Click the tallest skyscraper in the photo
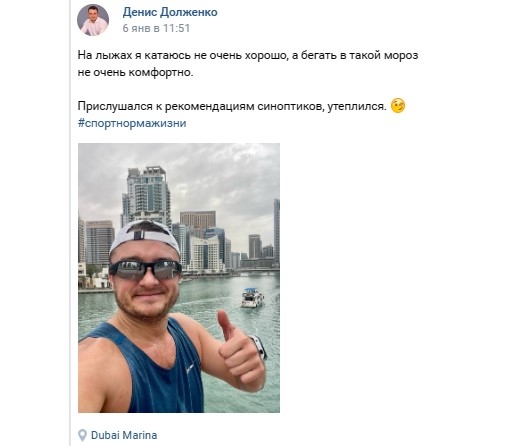 (146, 197)
